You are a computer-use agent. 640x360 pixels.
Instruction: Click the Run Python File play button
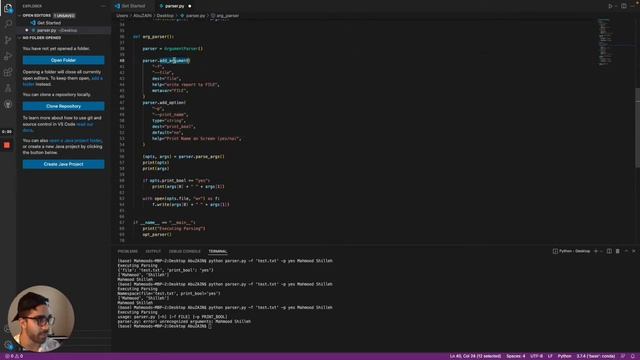coord(610,6)
